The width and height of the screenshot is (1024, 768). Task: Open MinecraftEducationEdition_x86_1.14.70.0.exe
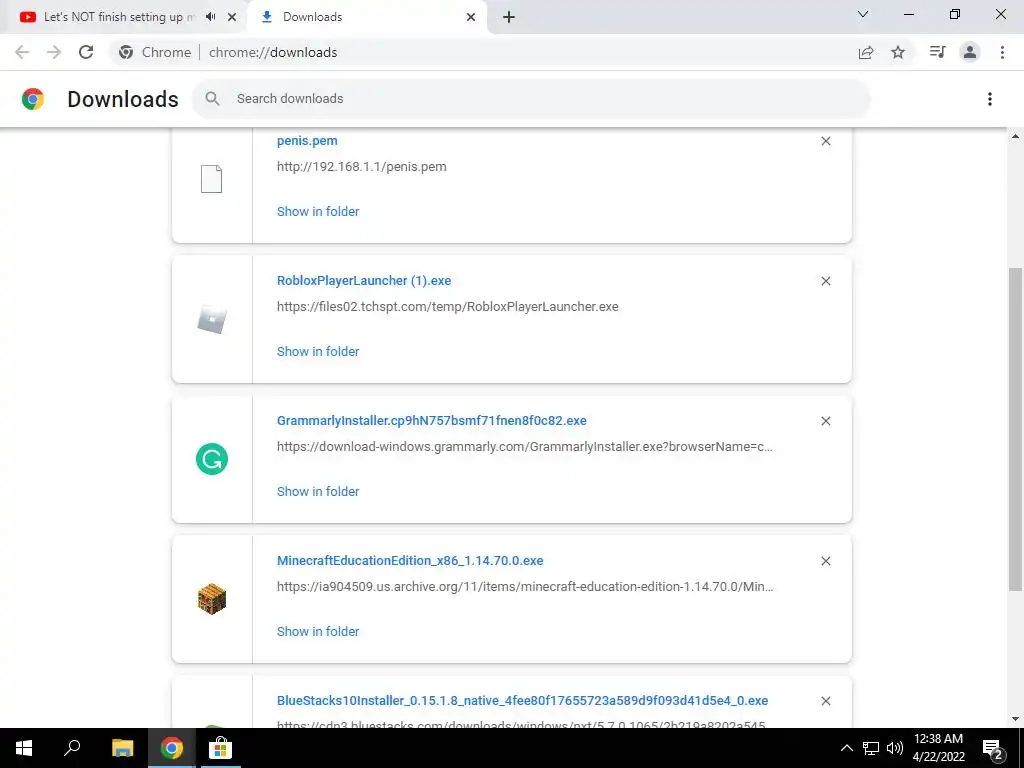pos(410,561)
